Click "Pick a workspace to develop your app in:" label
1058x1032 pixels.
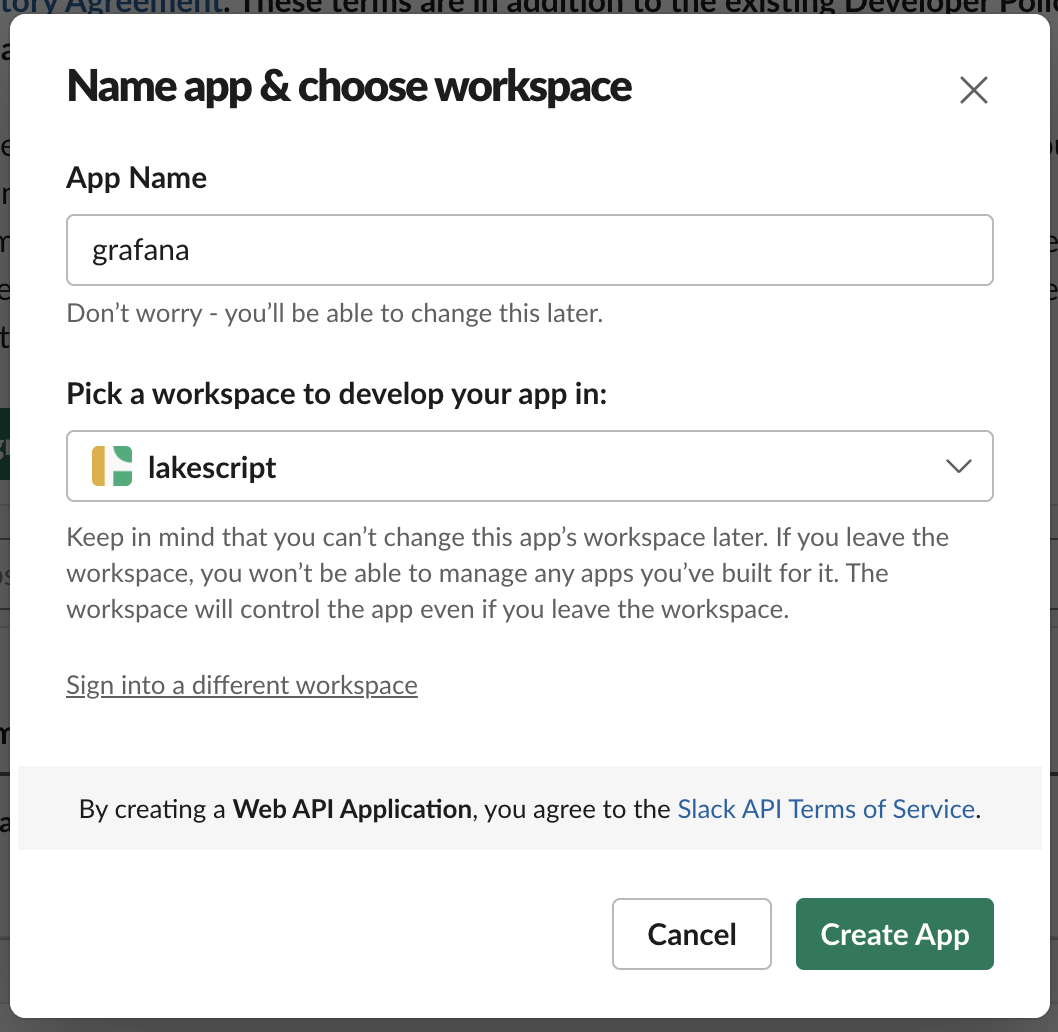tap(337, 393)
